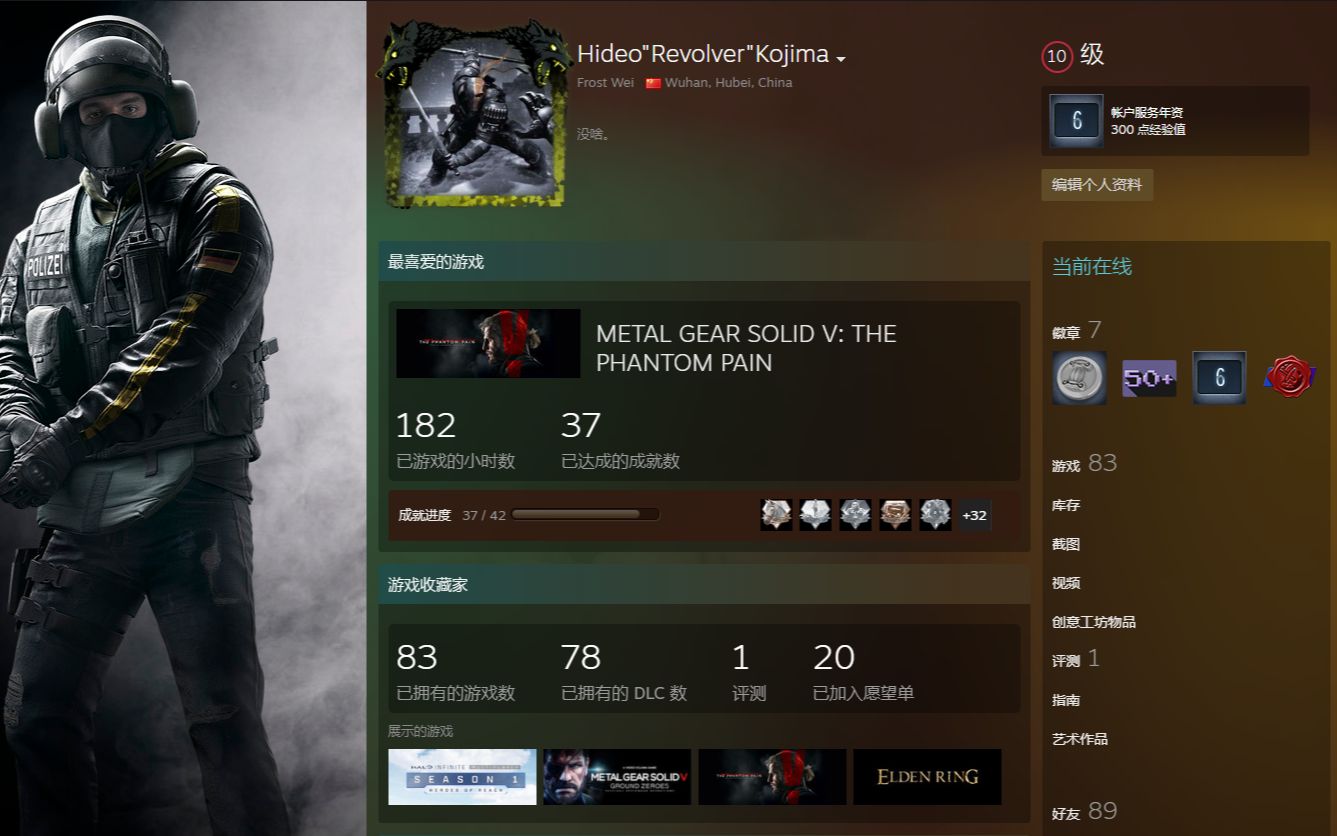1337x836 pixels.
Task: Click the 游戏收藏家 section header
Action: click(x=704, y=585)
